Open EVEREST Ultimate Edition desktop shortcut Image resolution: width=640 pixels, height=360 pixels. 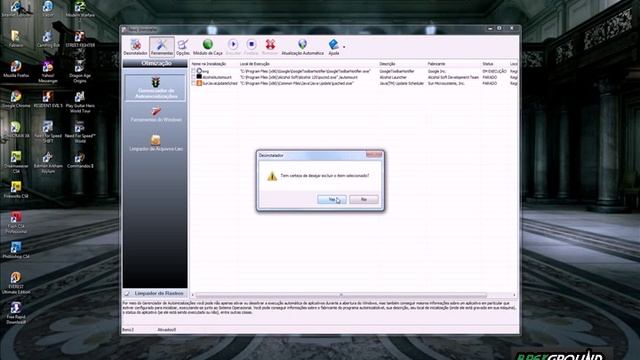coord(16,283)
